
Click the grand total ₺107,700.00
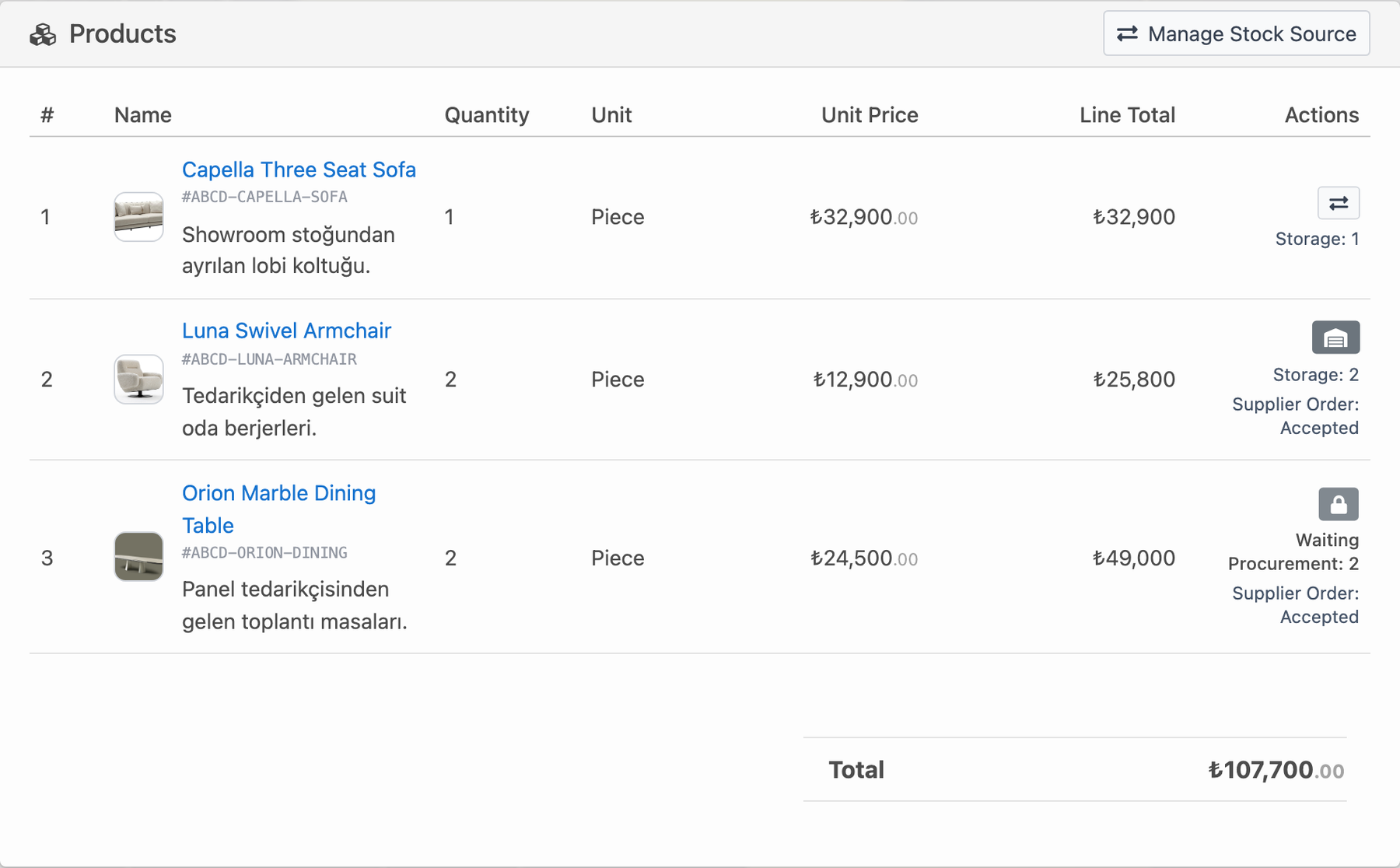coord(1276,770)
